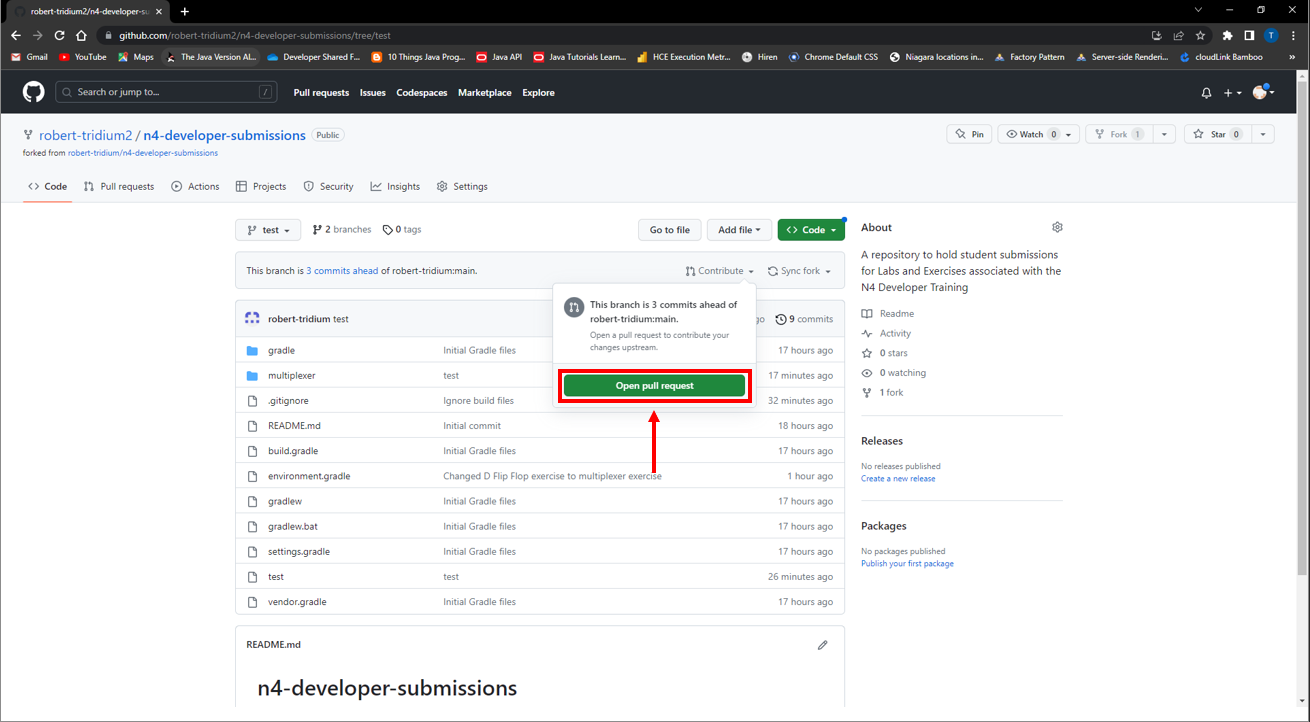Image resolution: width=1310 pixels, height=722 pixels.
Task: Open the repository Settings tab
Action: [x=462, y=187]
